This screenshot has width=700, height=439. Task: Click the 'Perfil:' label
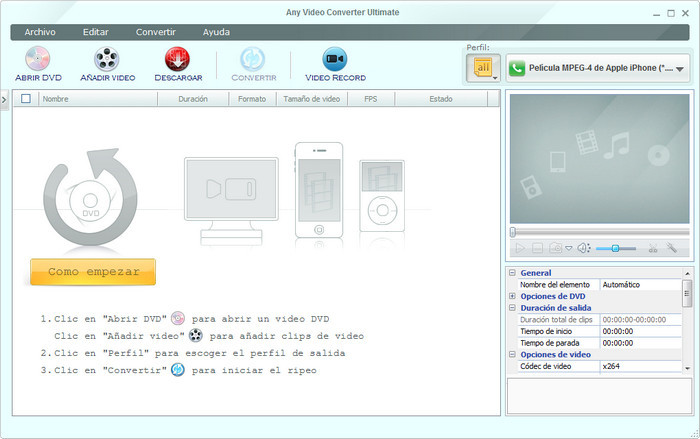[478, 47]
